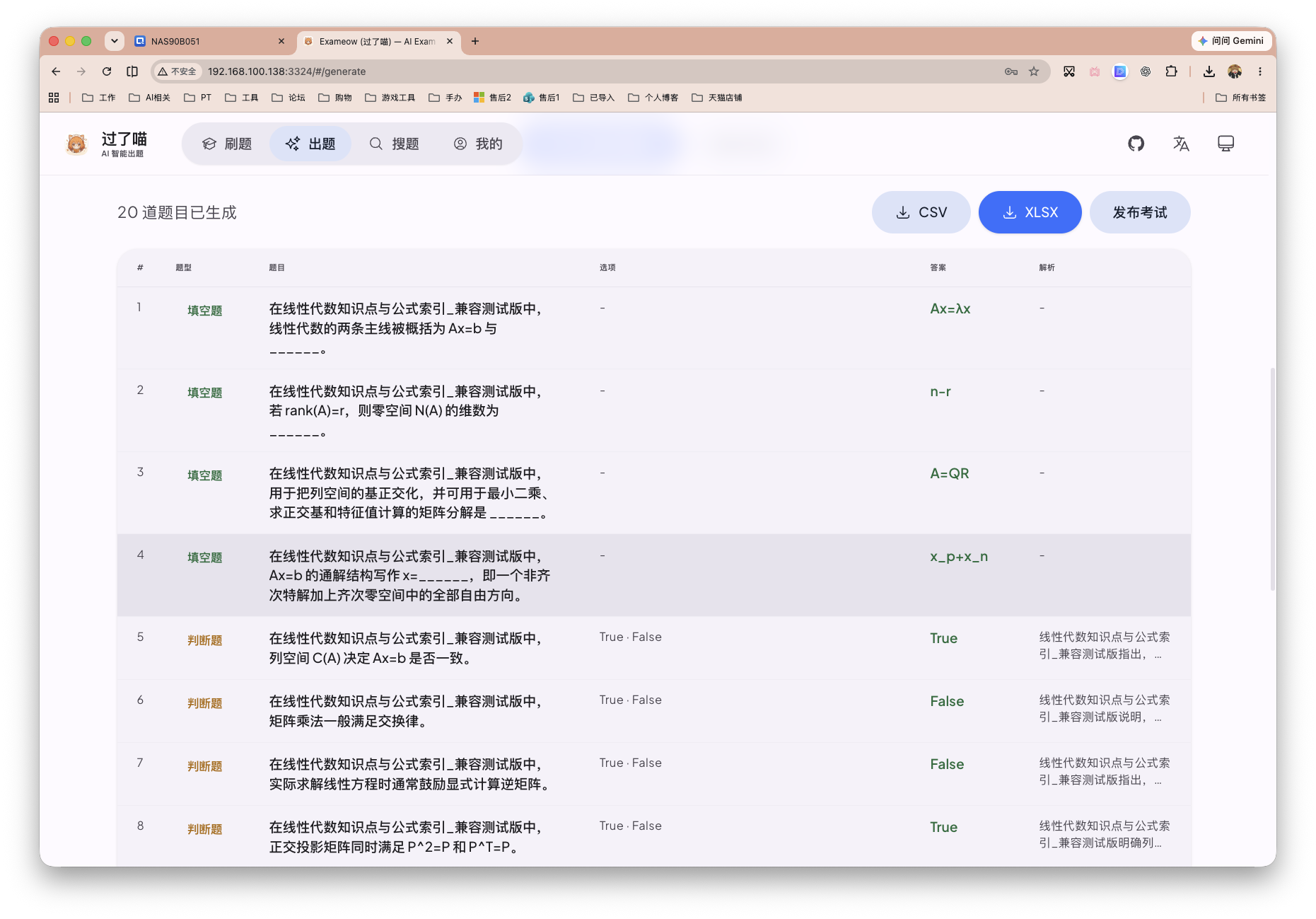The width and height of the screenshot is (1316, 919).
Task: Expand the tab search dropdown arrow
Action: [115, 41]
